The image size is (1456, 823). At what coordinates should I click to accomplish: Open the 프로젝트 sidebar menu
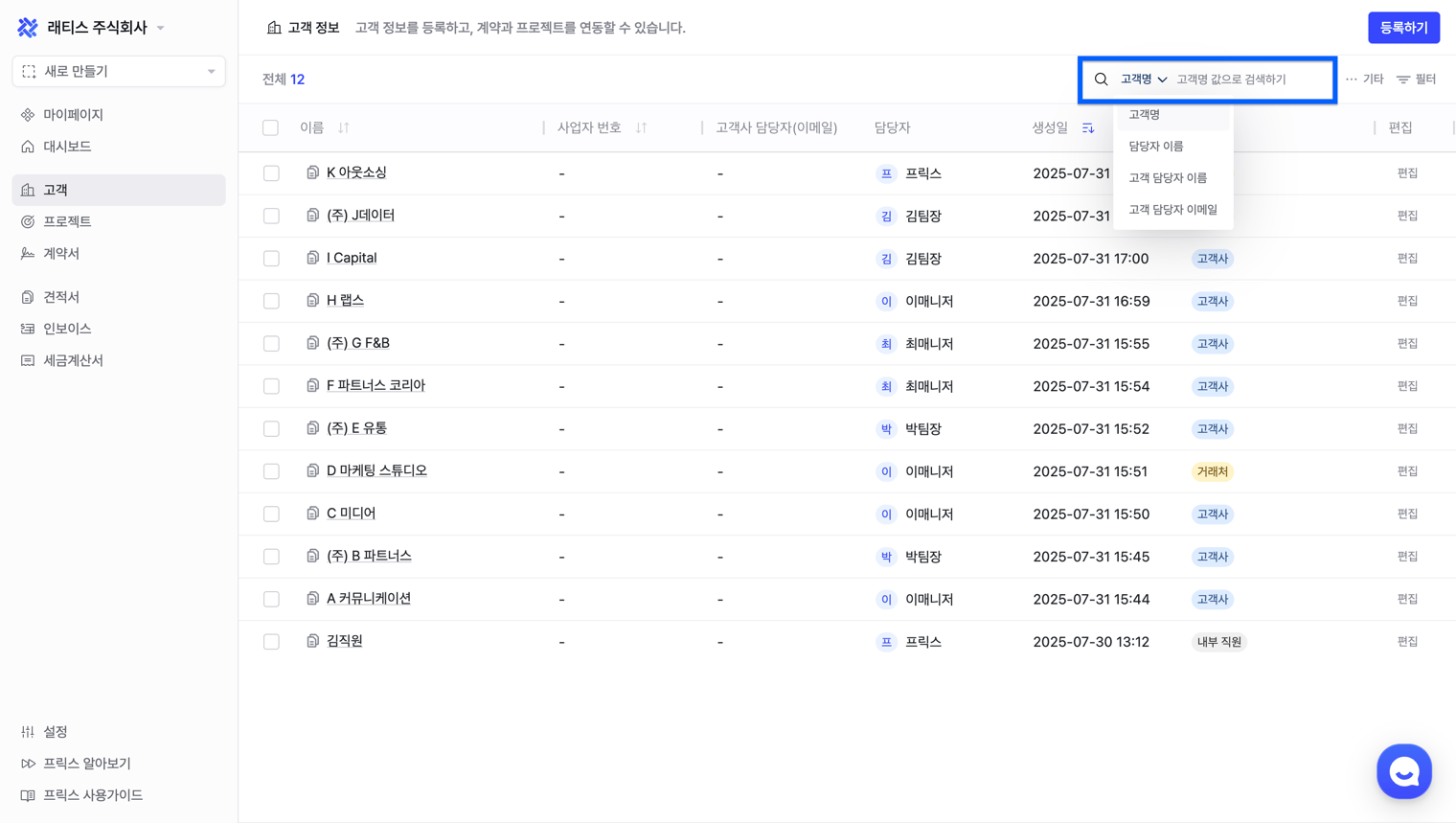pyautogui.click(x=119, y=221)
